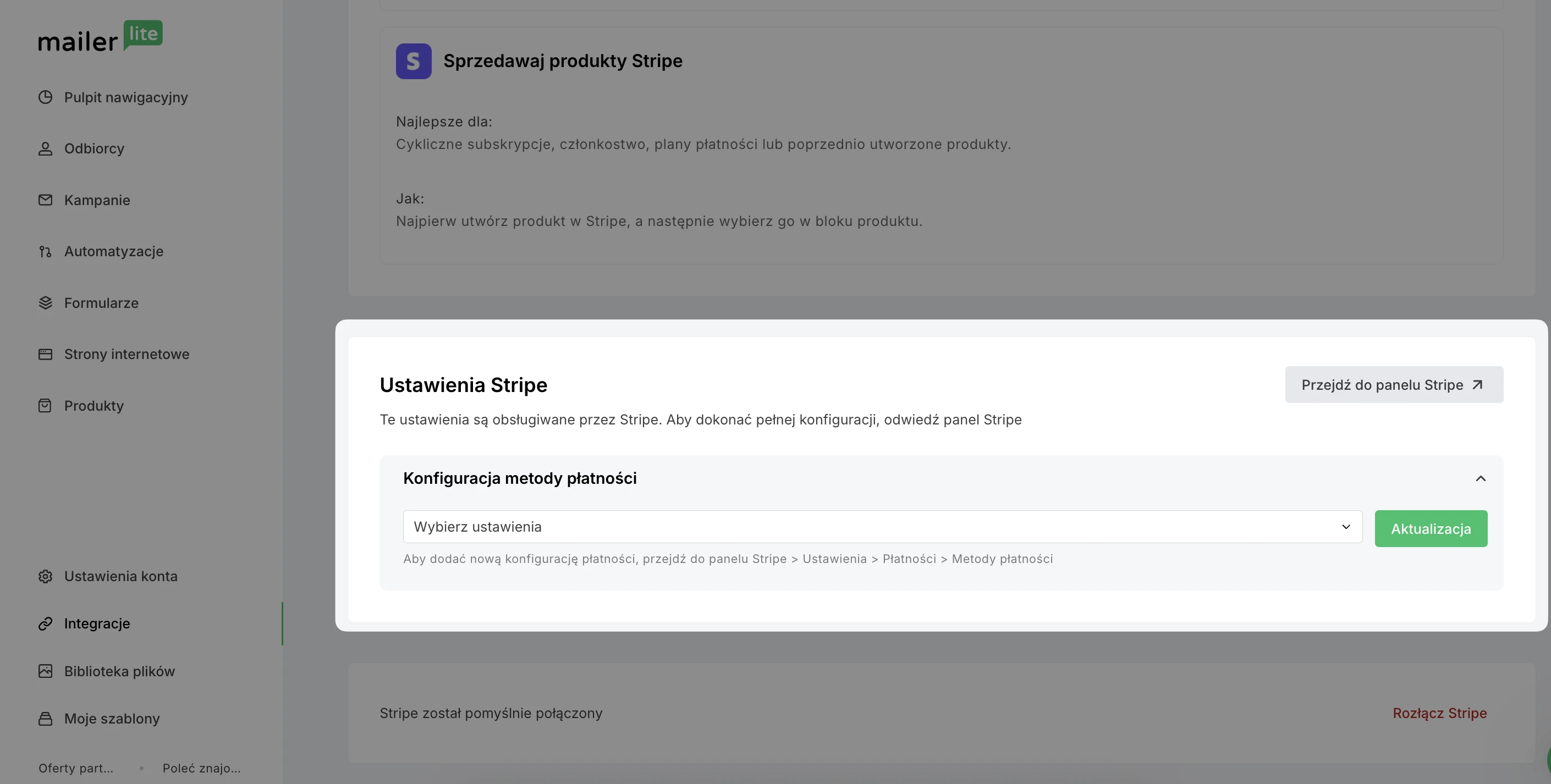Collapse the Konfiguracja metody płatności section
This screenshot has width=1551, height=784.
tap(1481, 478)
